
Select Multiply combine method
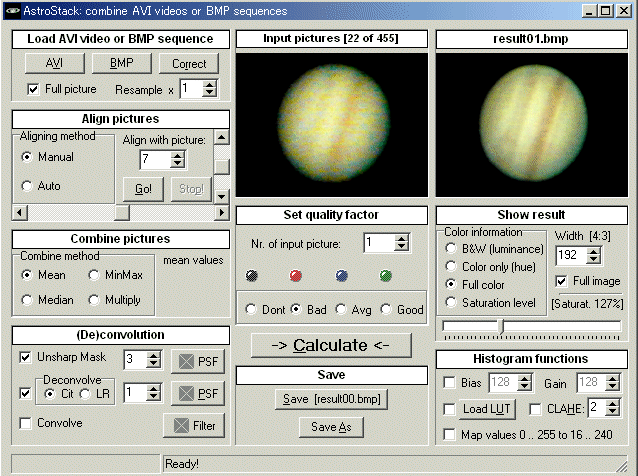point(94,300)
